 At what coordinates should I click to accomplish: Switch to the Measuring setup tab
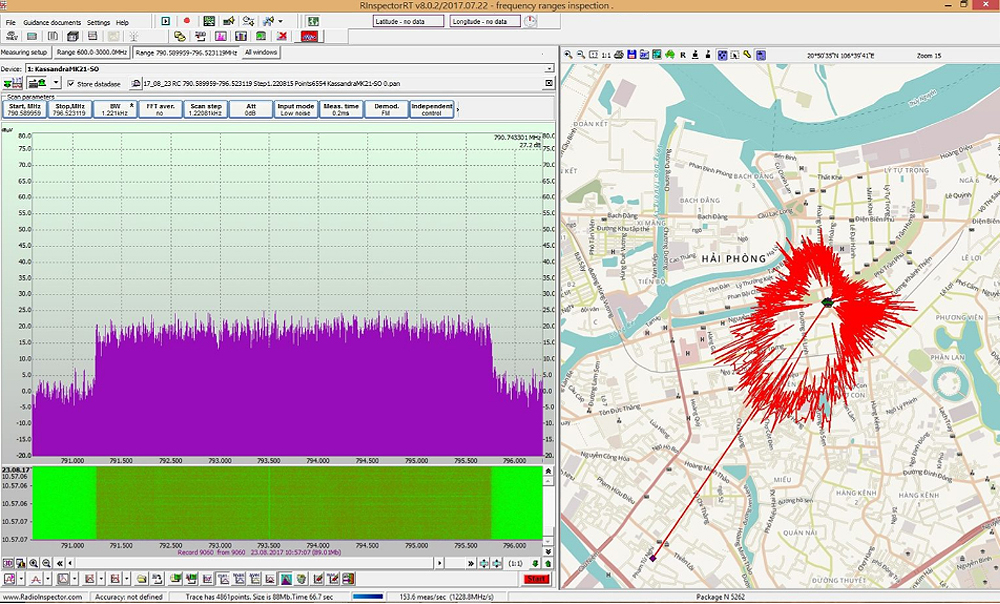25,52
